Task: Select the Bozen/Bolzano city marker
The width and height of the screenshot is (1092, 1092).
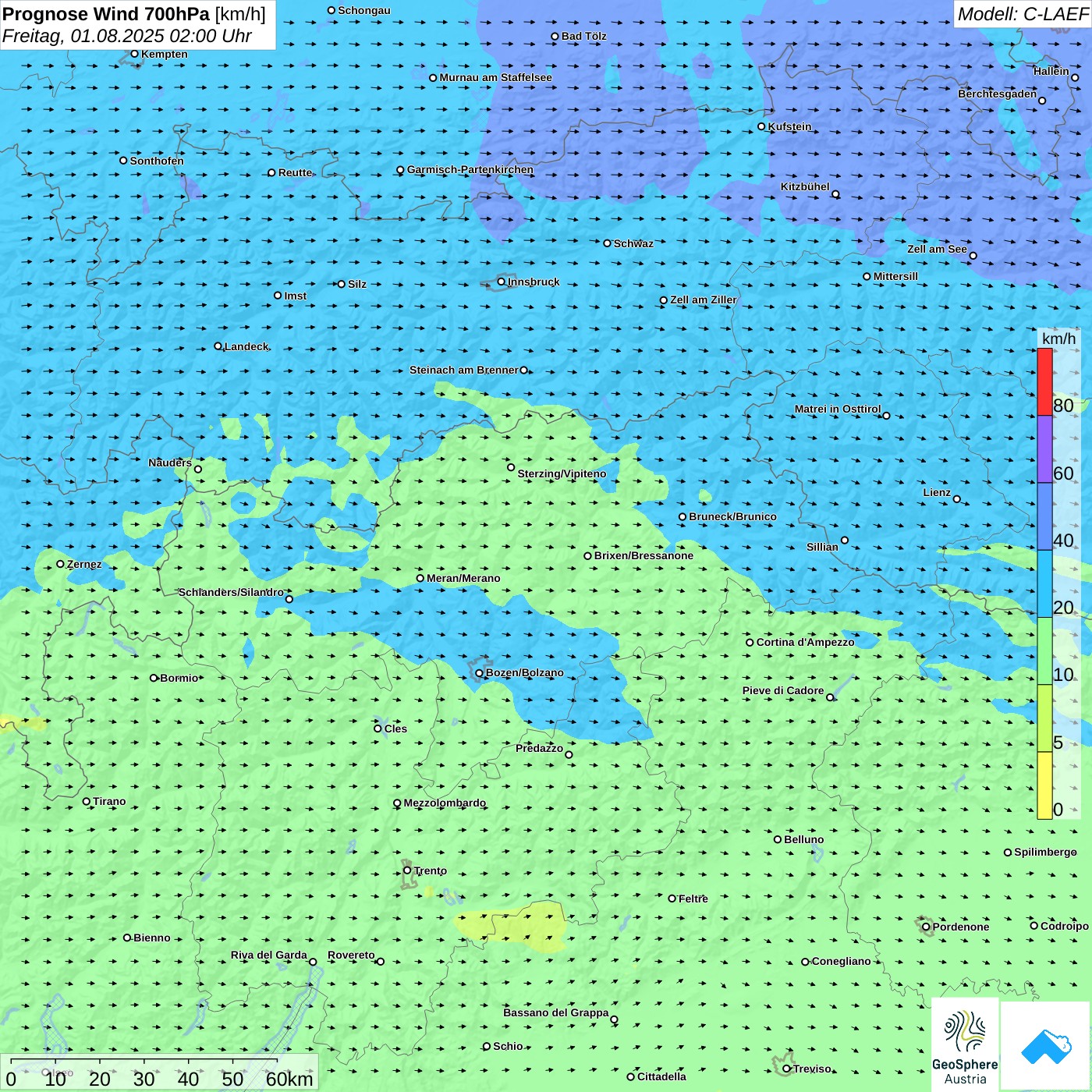Action: click(x=480, y=673)
